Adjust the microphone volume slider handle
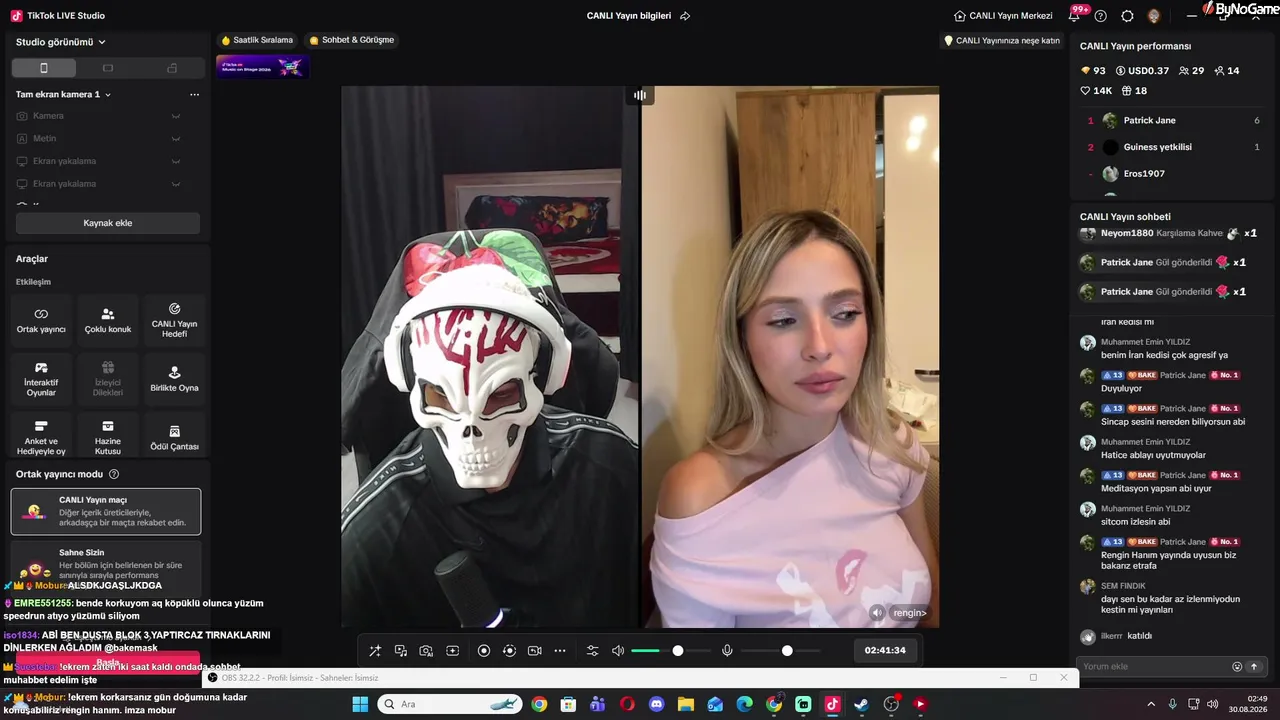The width and height of the screenshot is (1280, 720). coord(787,651)
